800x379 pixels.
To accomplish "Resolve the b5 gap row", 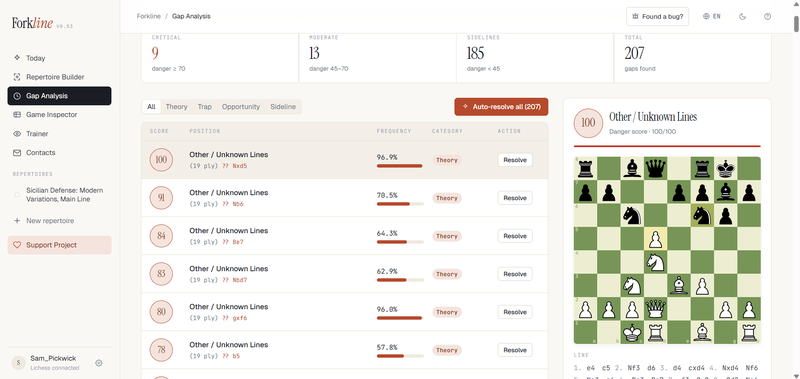I will tap(515, 350).
